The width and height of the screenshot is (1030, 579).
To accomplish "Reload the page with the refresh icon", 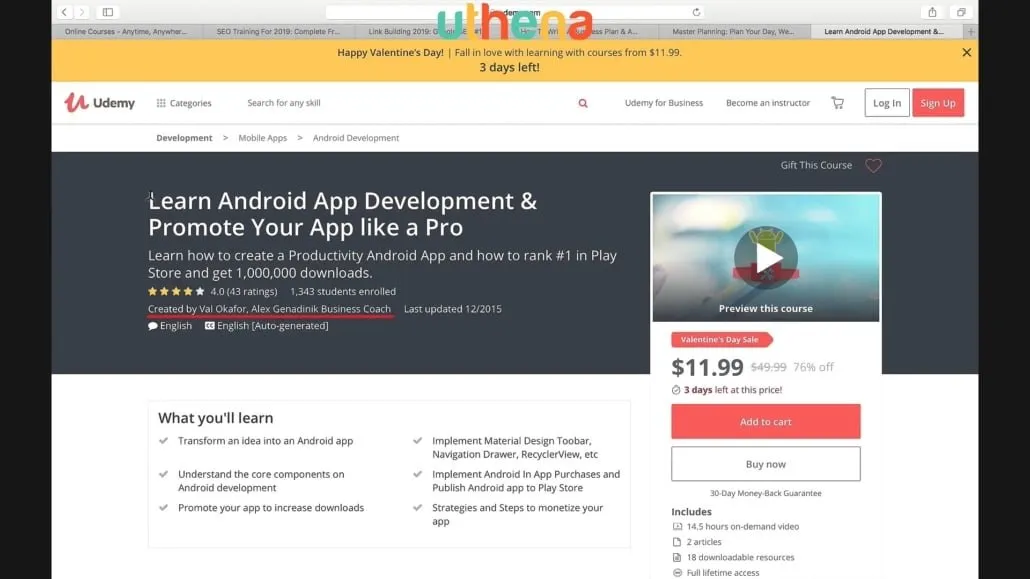I will (696, 12).
